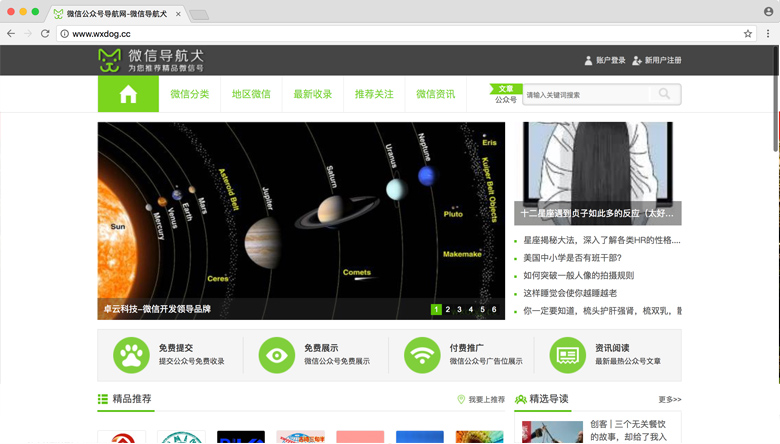Click the 更多>> link in 精选导读
This screenshot has width=780, height=444.
pos(670,399)
